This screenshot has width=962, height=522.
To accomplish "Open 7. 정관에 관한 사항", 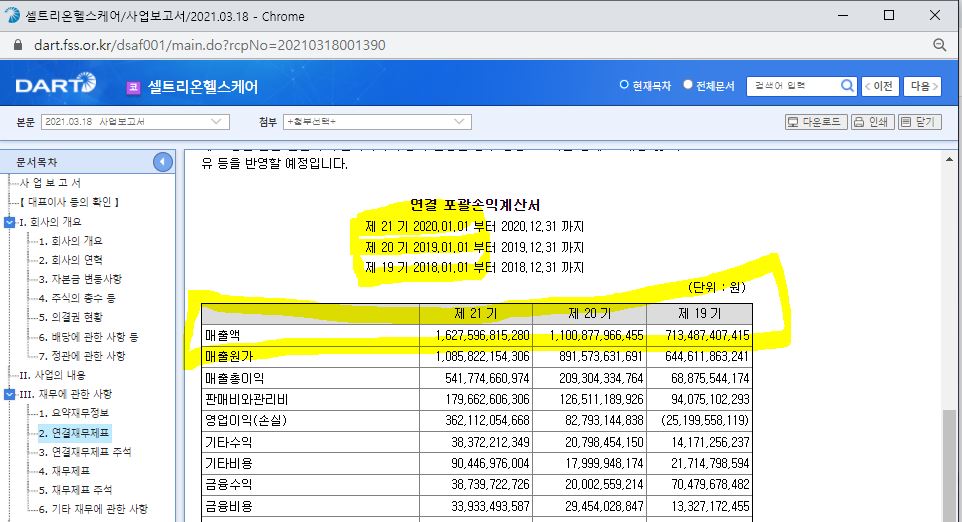I will point(82,356).
